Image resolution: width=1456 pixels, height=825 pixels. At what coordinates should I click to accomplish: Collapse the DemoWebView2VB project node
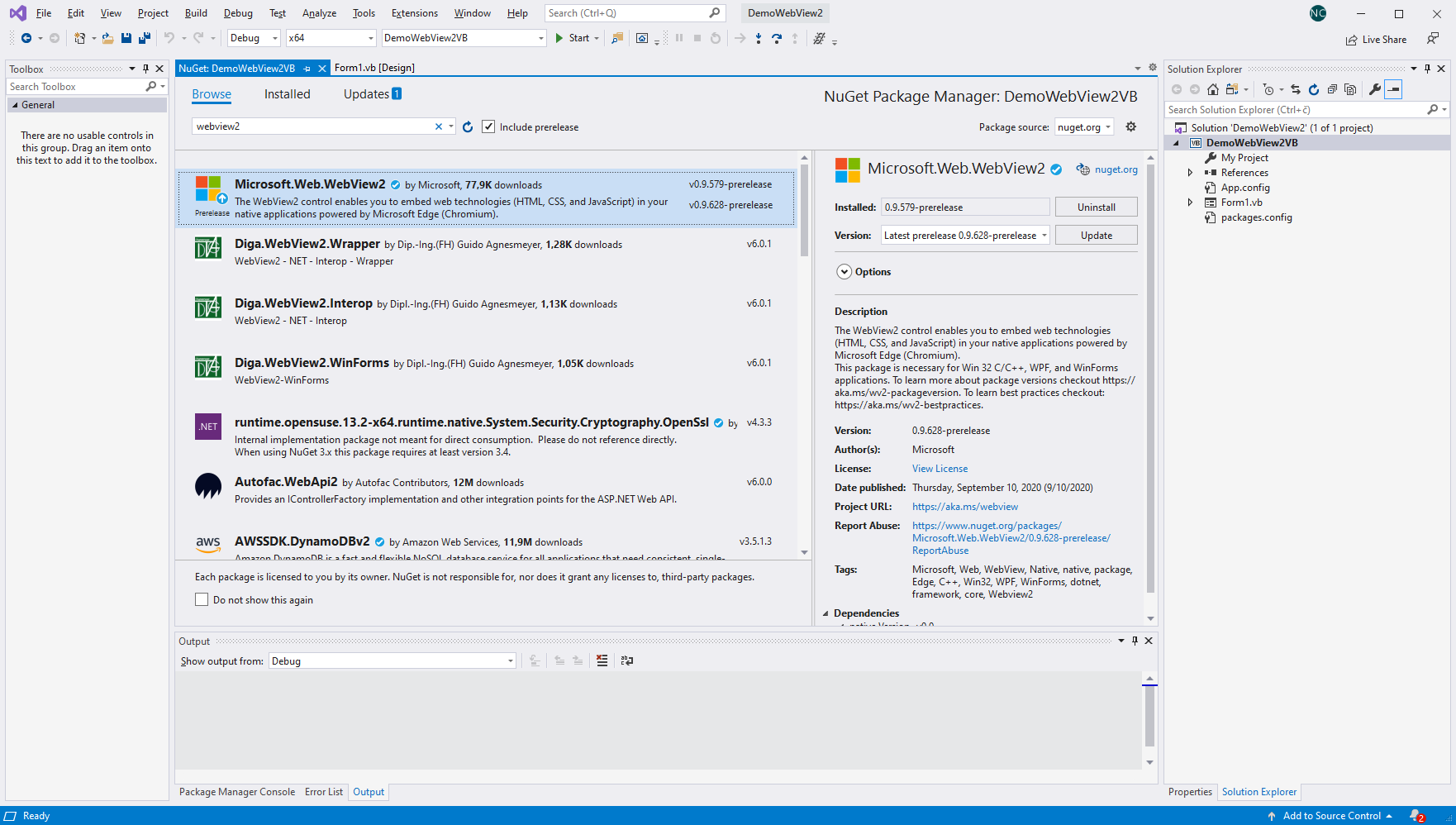click(1177, 143)
